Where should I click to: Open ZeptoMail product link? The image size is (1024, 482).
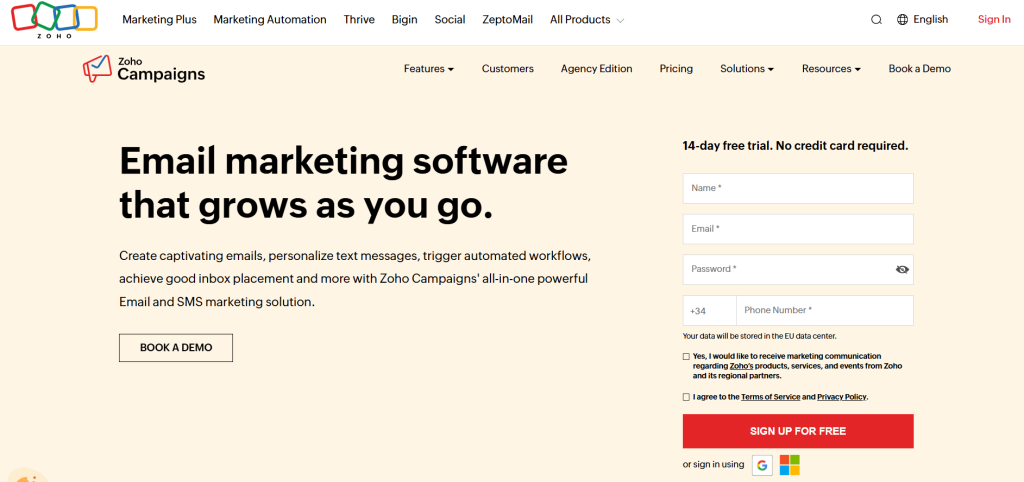[507, 20]
